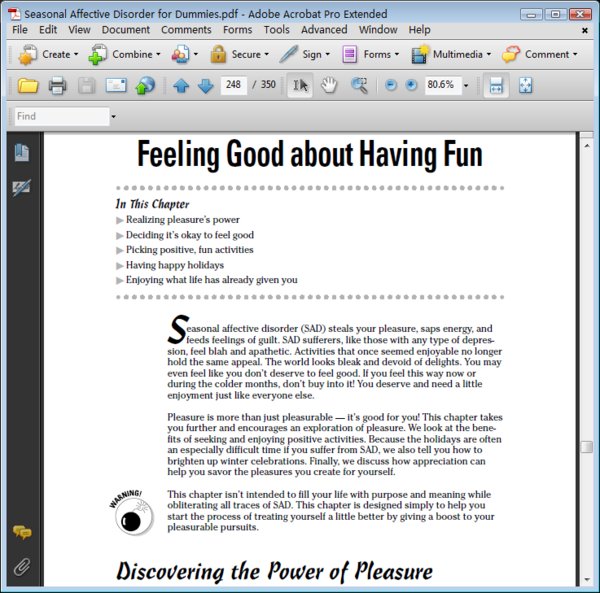
Task: Open the zoom percentage dropdown
Action: (466, 85)
